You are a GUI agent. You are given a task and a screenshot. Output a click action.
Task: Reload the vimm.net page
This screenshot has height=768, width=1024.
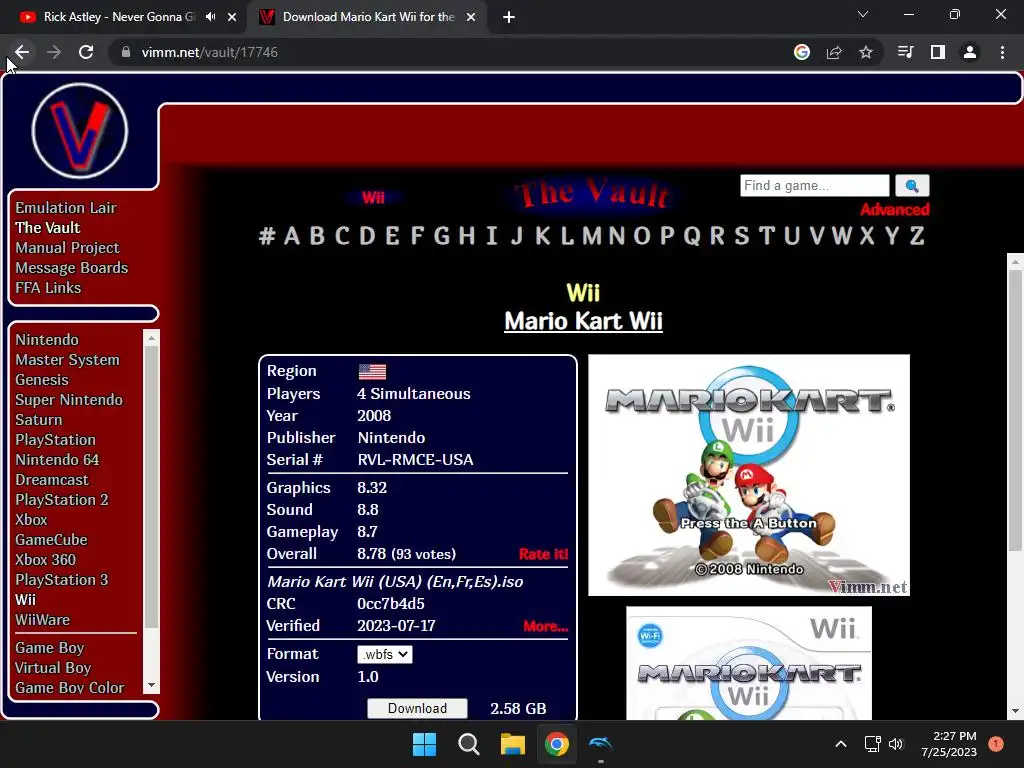click(86, 52)
